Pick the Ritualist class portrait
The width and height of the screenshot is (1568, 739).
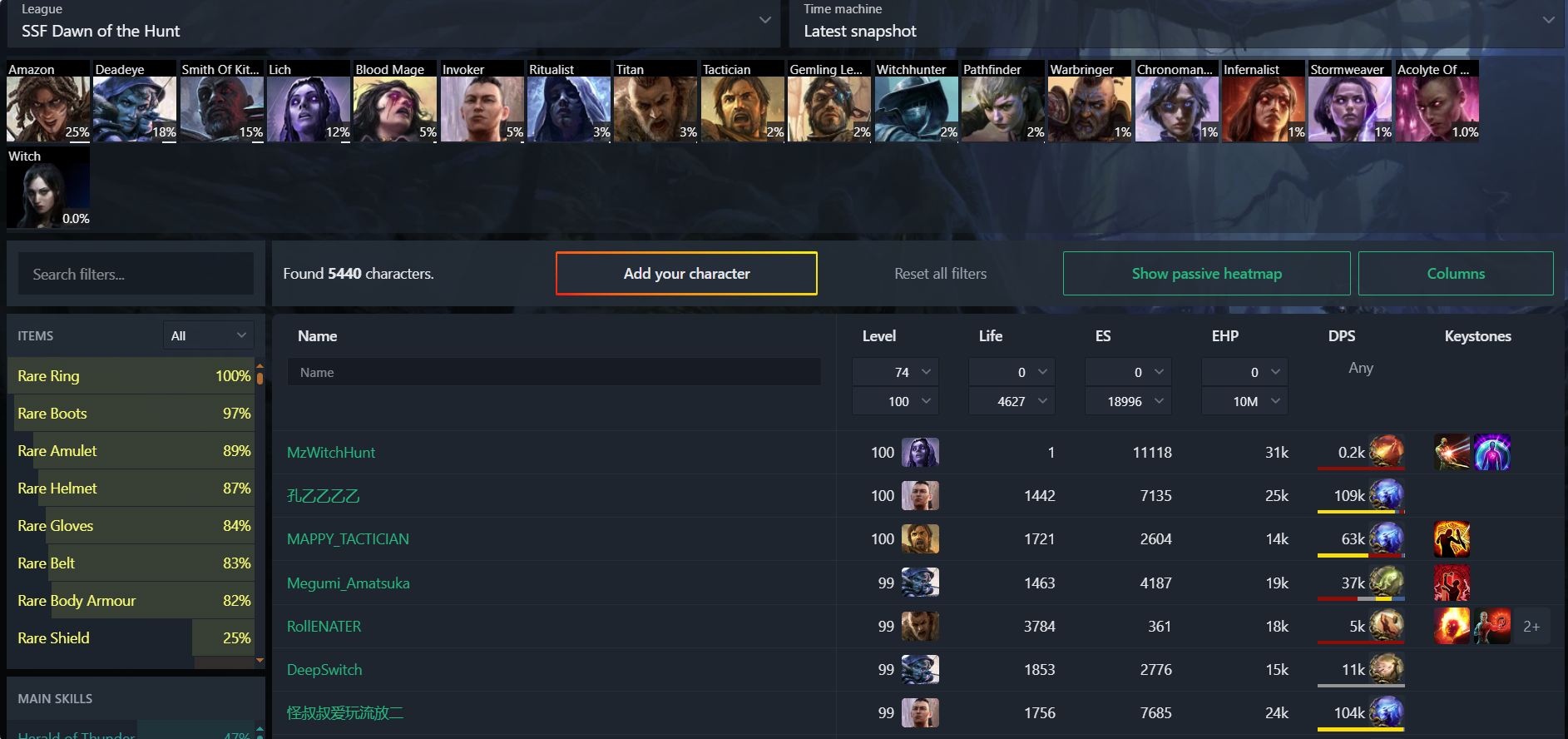(x=569, y=102)
